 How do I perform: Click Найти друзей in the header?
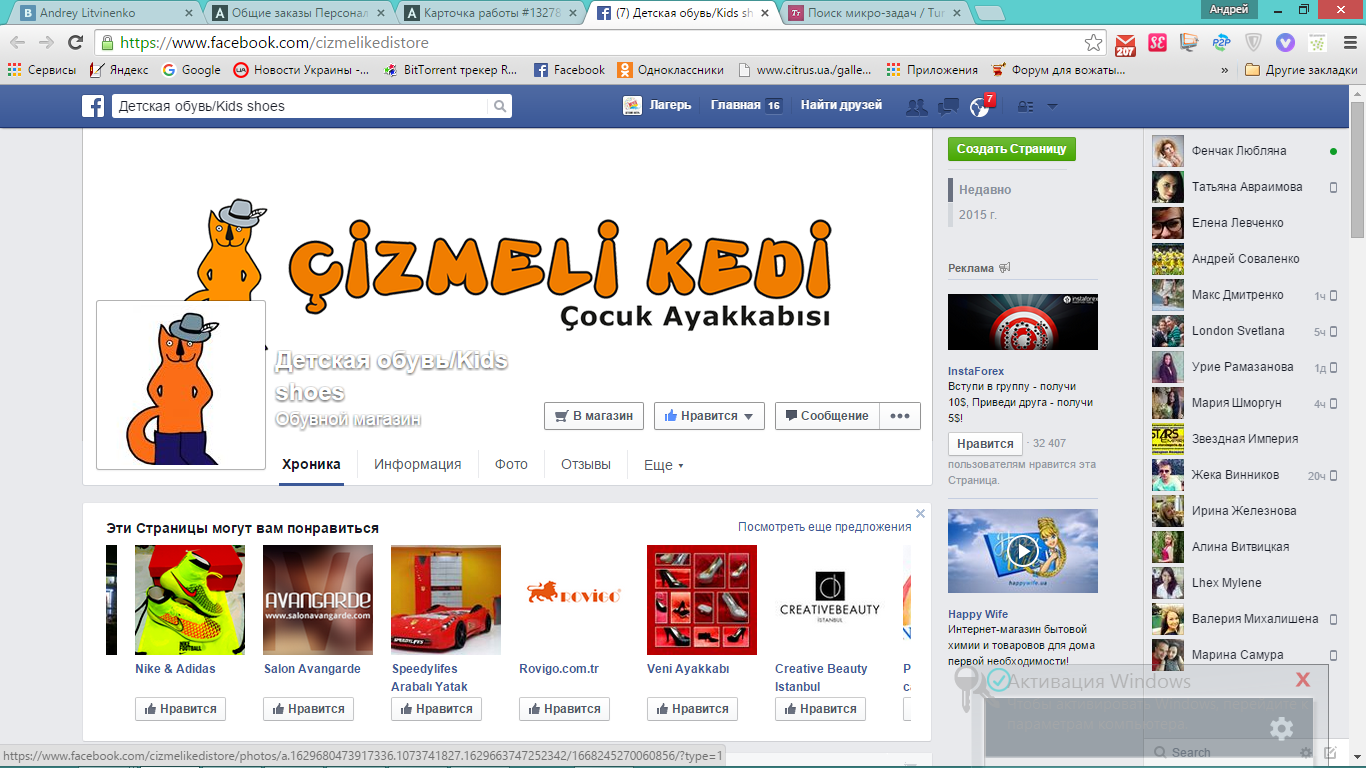click(x=841, y=105)
